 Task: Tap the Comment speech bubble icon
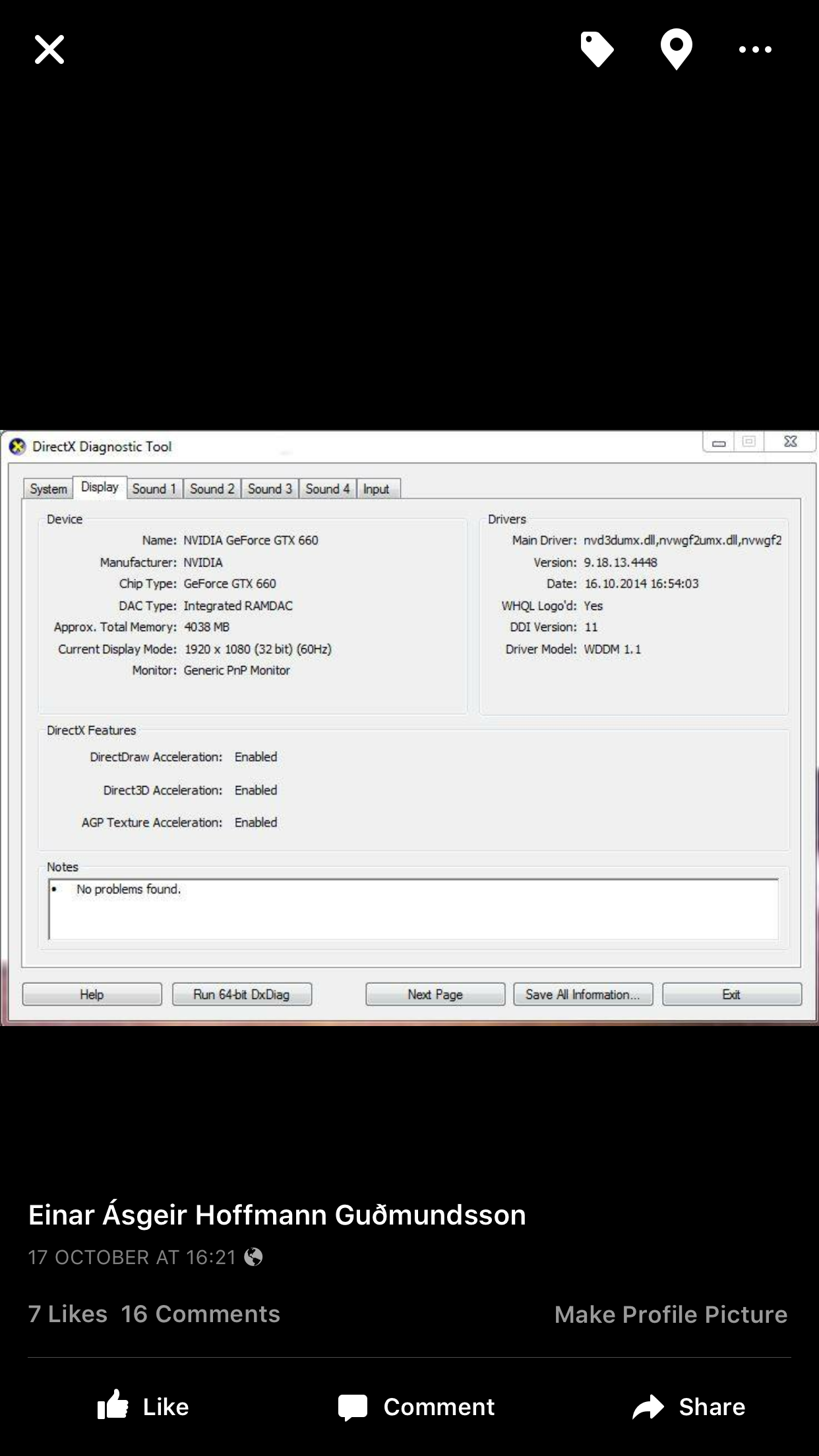coord(353,1407)
